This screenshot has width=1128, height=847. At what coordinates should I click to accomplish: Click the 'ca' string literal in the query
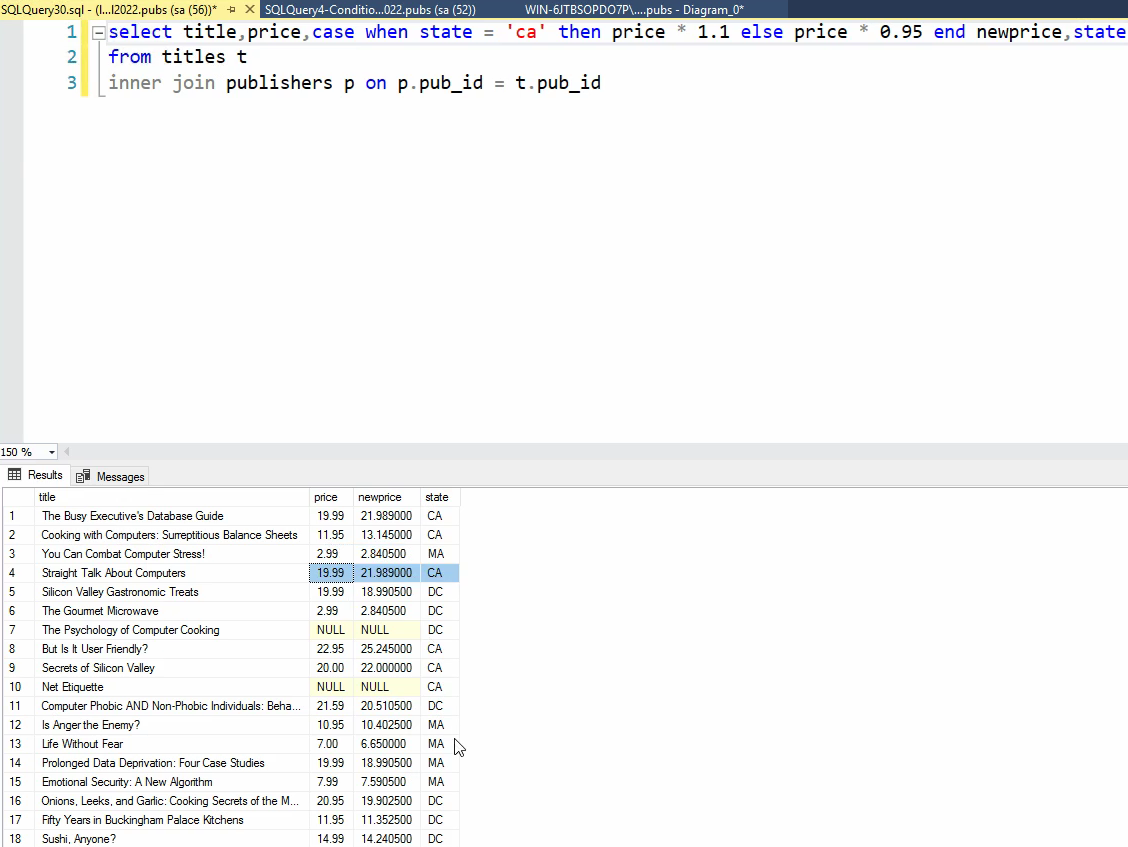[x=526, y=32]
